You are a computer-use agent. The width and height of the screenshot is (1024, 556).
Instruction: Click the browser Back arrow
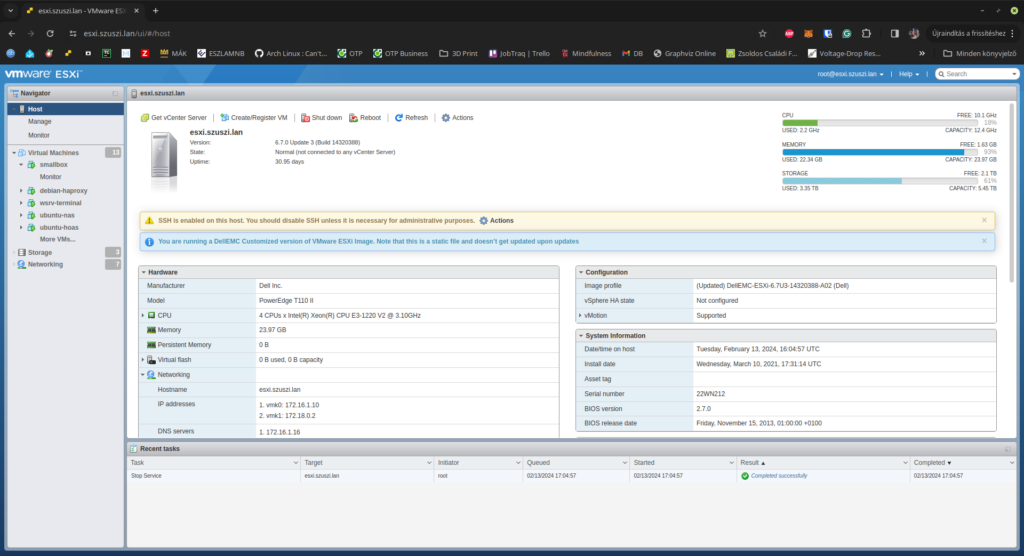pyautogui.click(x=12, y=33)
